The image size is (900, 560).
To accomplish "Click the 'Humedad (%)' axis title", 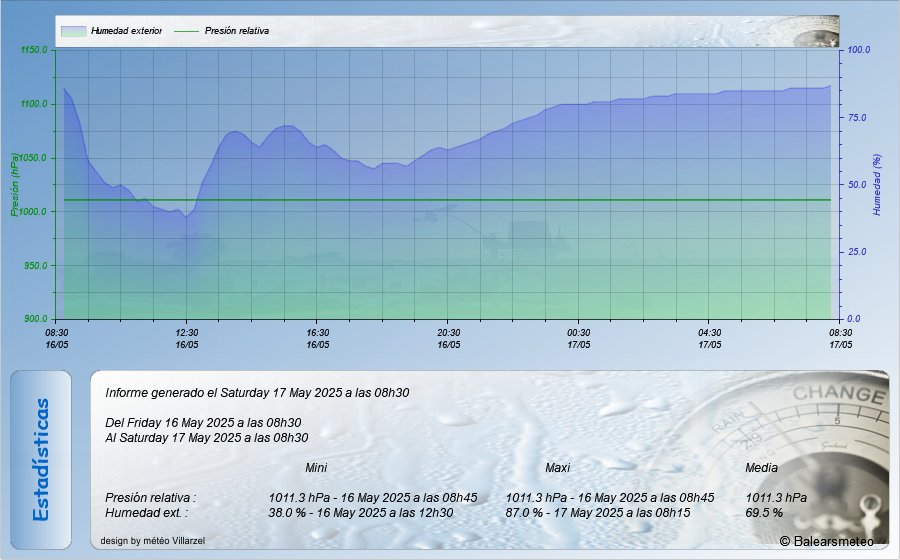I will coord(876,185).
